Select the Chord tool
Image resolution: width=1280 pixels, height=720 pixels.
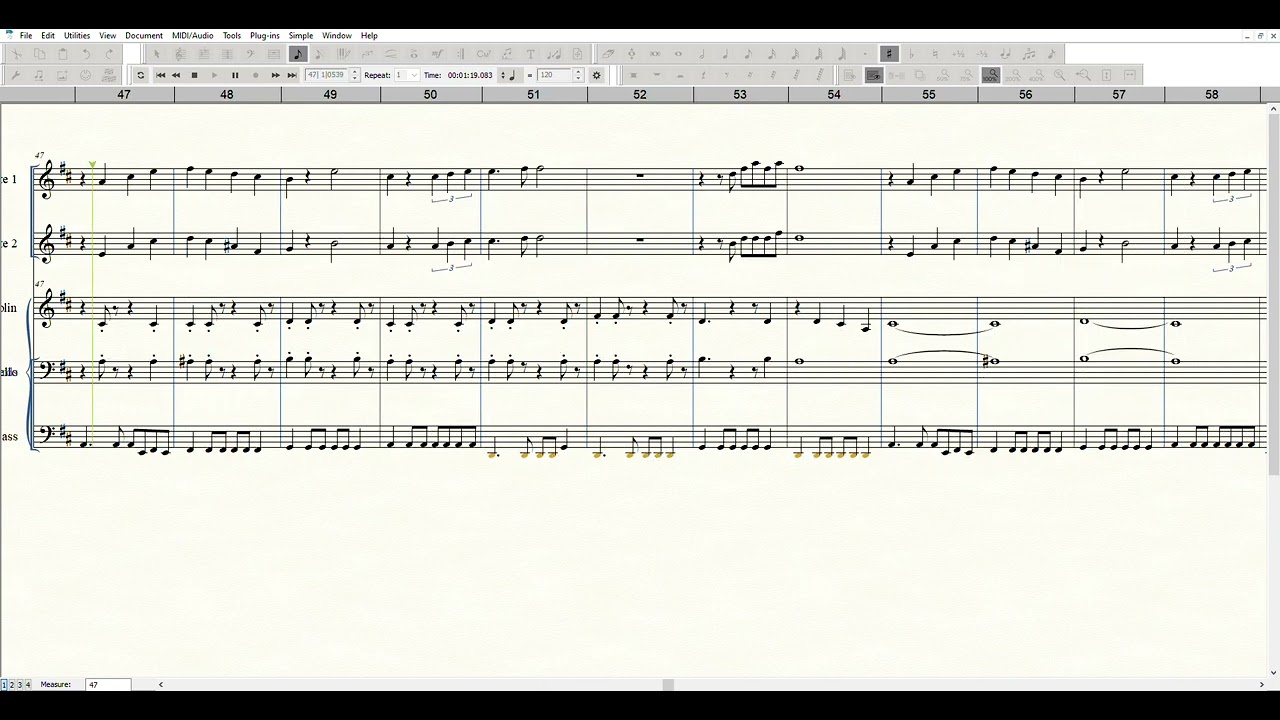point(483,54)
